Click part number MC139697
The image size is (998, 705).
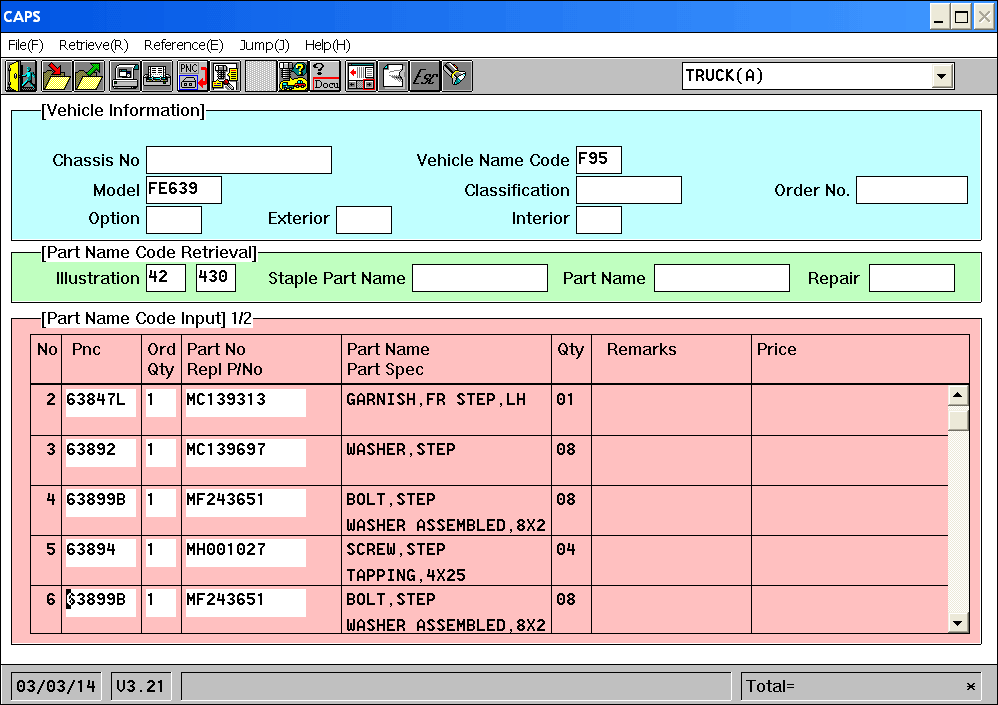tap(246, 452)
